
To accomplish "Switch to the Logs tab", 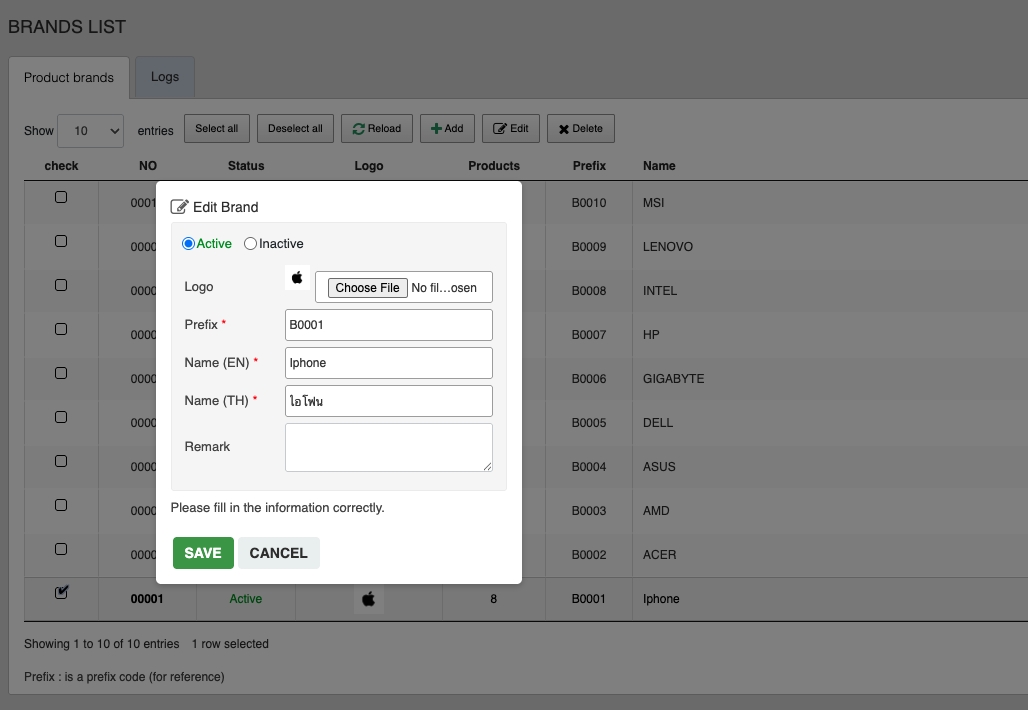I will [x=165, y=77].
